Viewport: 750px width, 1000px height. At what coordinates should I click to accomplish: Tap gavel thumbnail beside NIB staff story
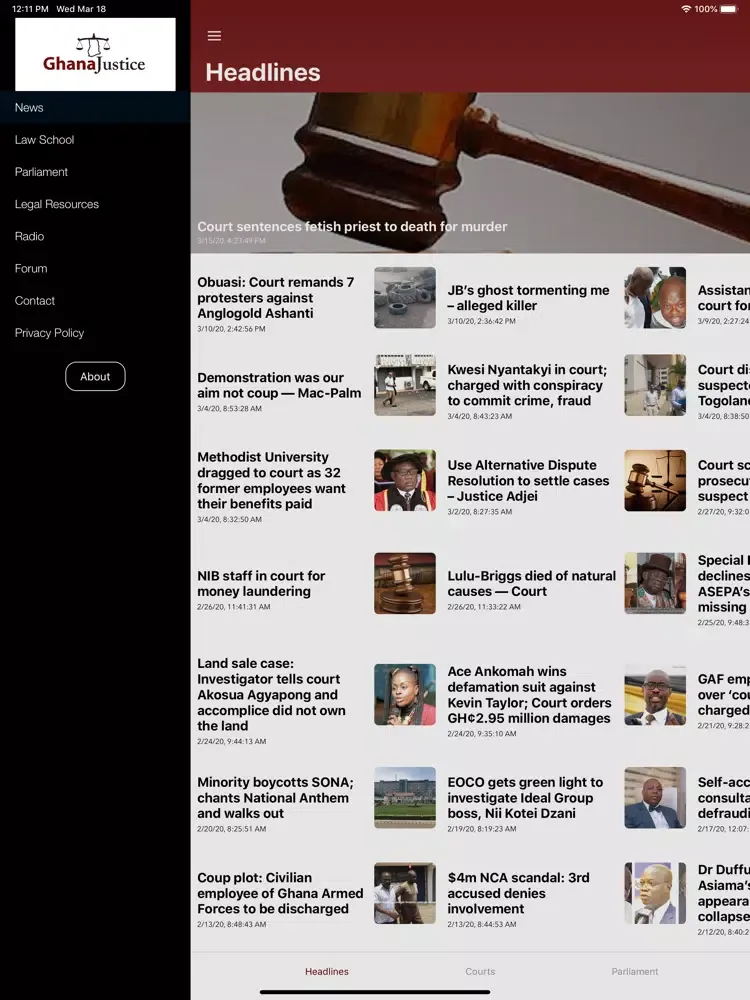tap(405, 584)
